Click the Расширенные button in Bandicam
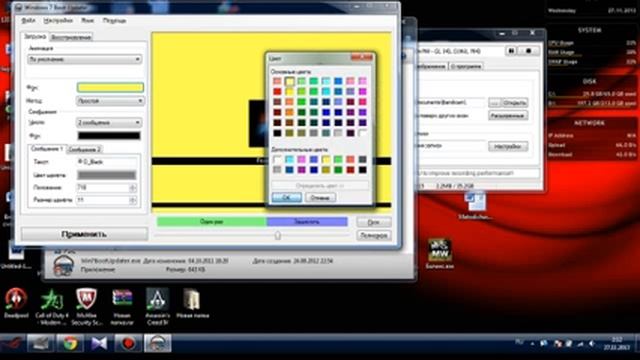This screenshot has height=360, width=640. point(508,116)
